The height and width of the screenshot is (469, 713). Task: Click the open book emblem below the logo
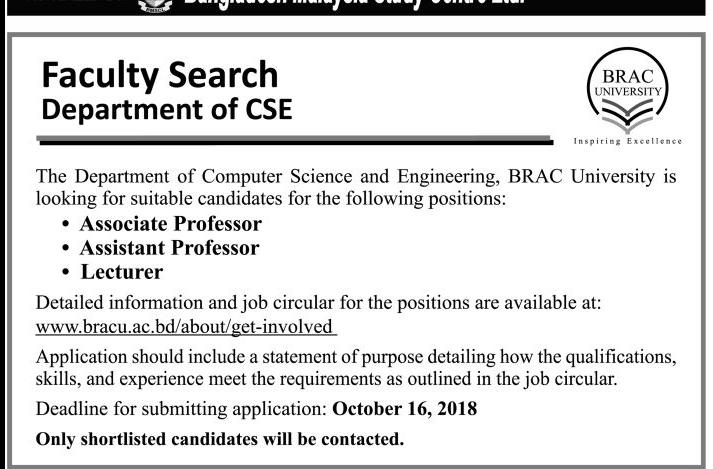(629, 125)
